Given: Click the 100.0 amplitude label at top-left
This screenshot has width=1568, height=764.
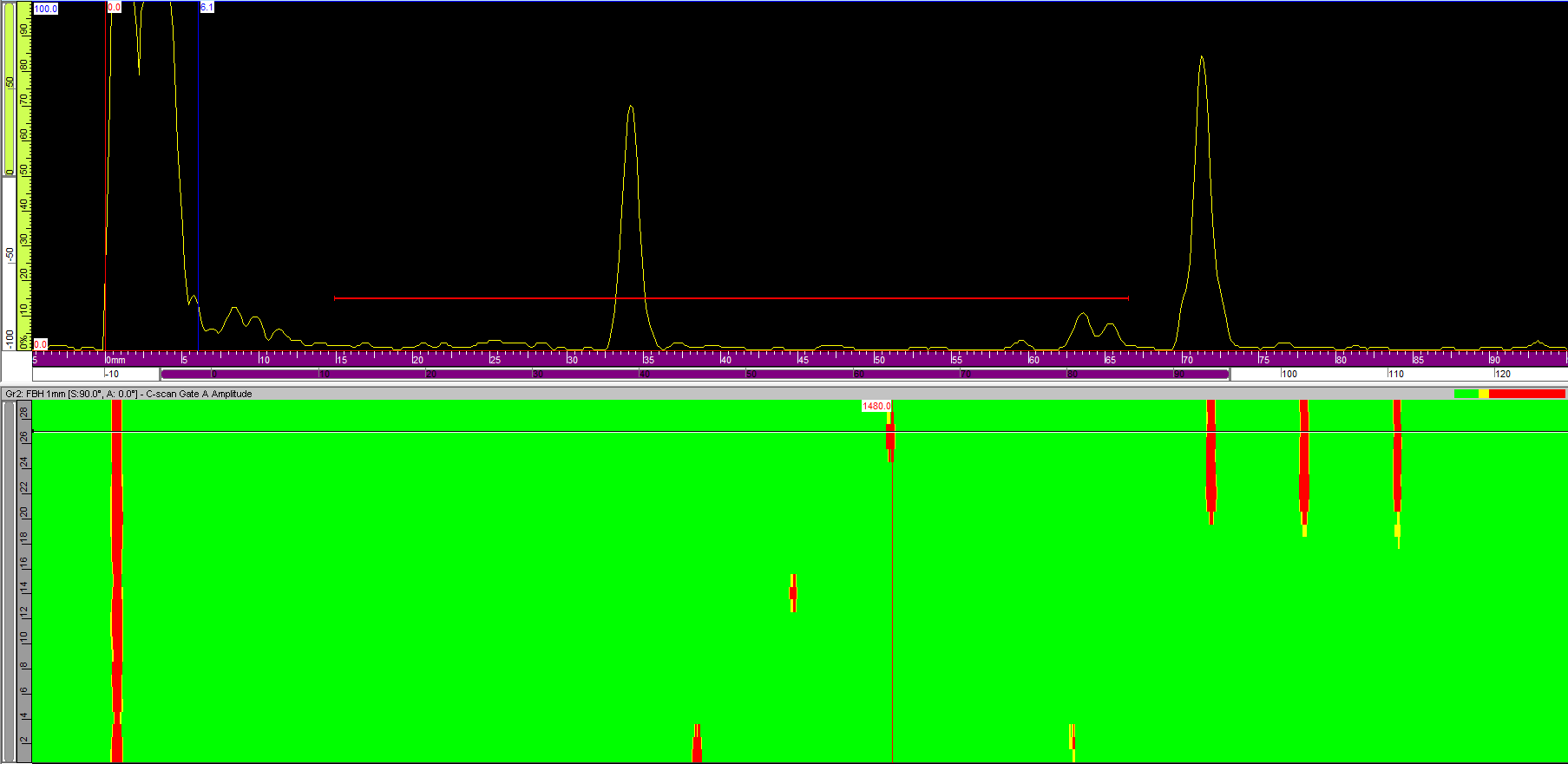Looking at the screenshot, I should coord(45,9).
